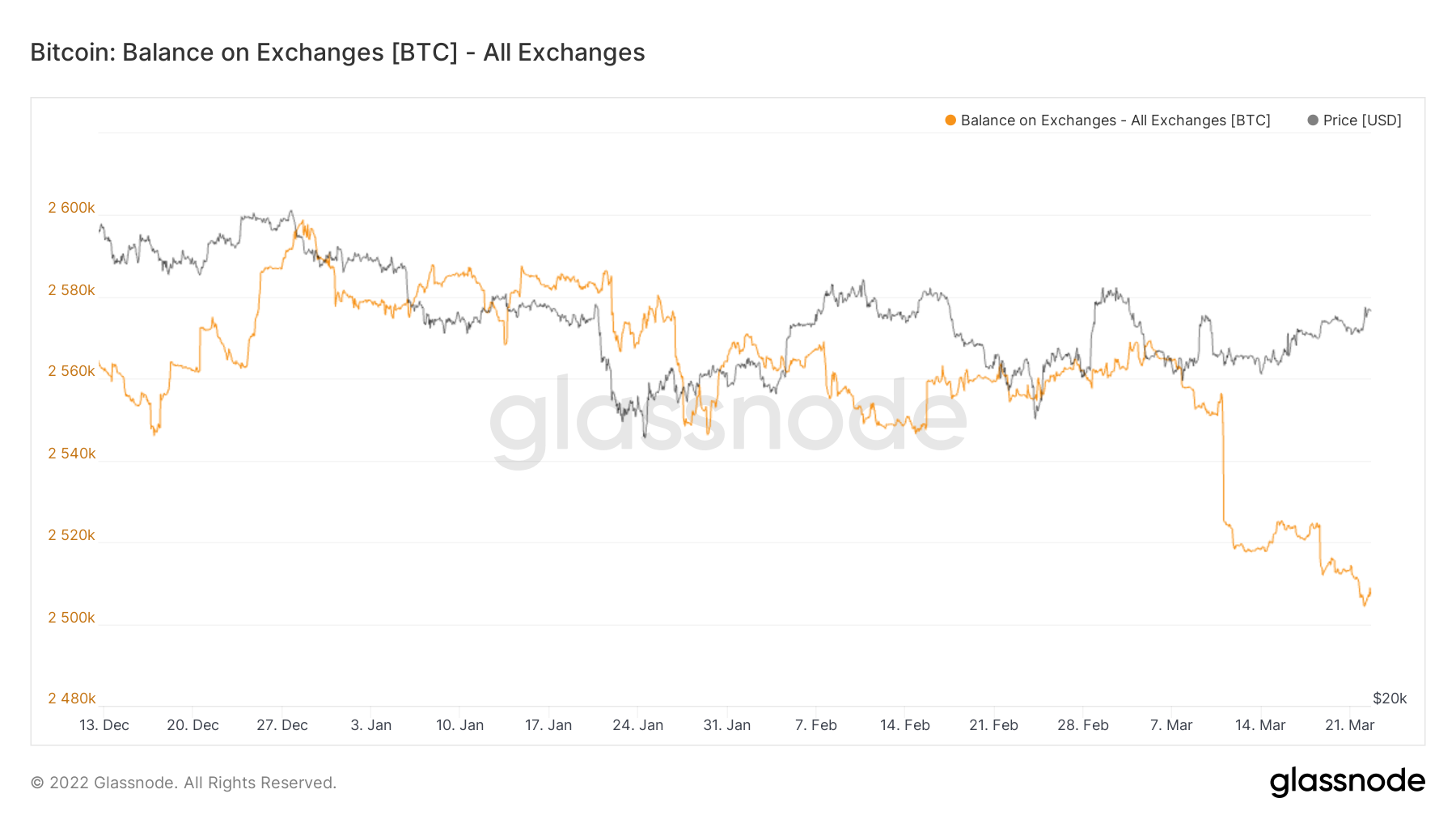Click the 27. Dec date label
The height and width of the screenshot is (819, 1456).
click(x=282, y=725)
